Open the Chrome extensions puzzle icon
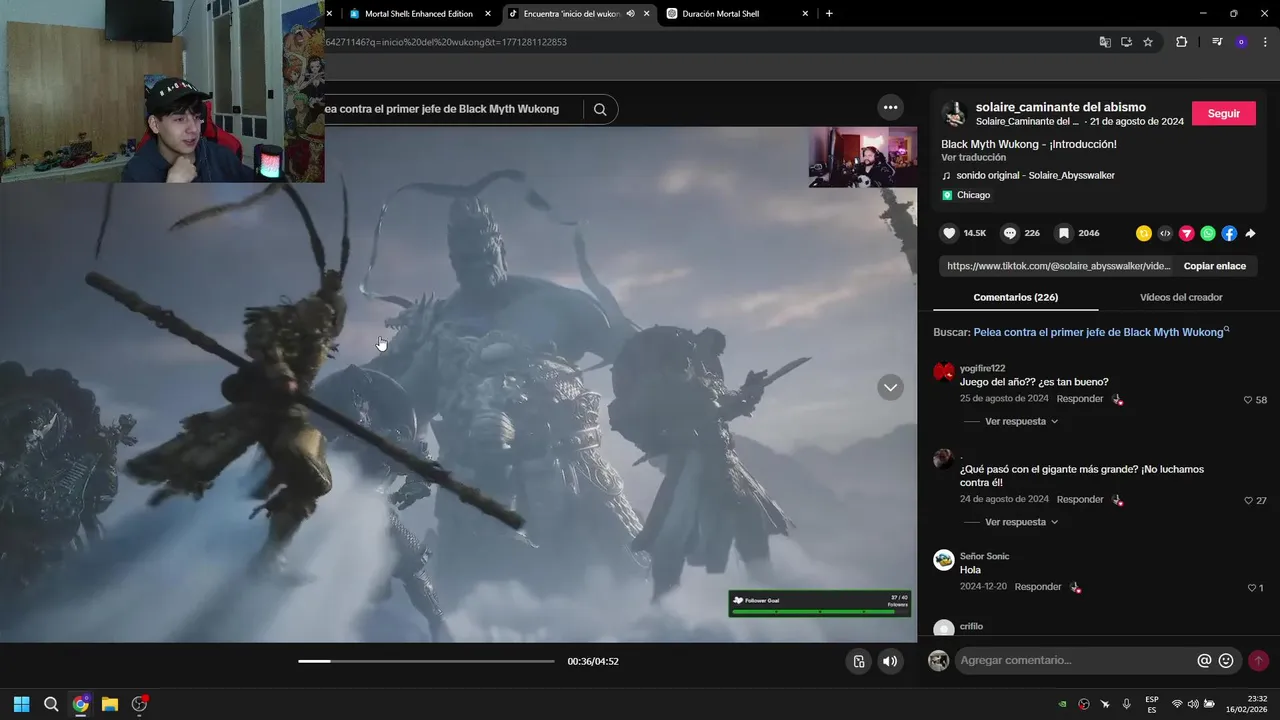Screen dimensions: 1280x720 point(1181,42)
